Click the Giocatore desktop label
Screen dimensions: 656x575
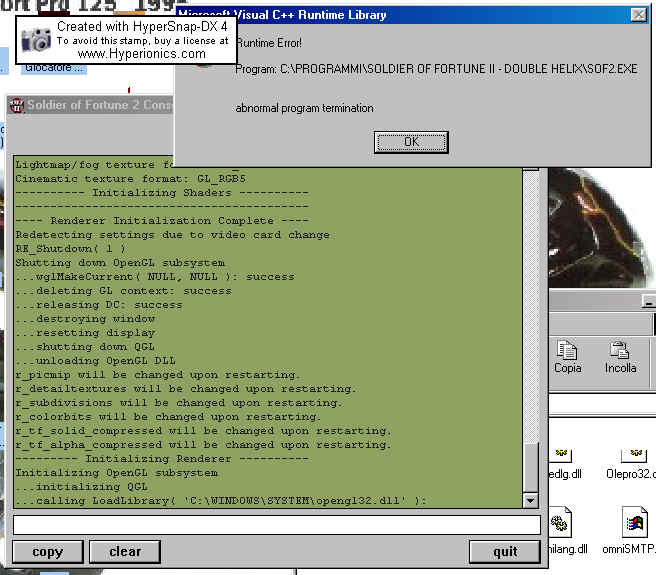pyautogui.click(x=54, y=68)
